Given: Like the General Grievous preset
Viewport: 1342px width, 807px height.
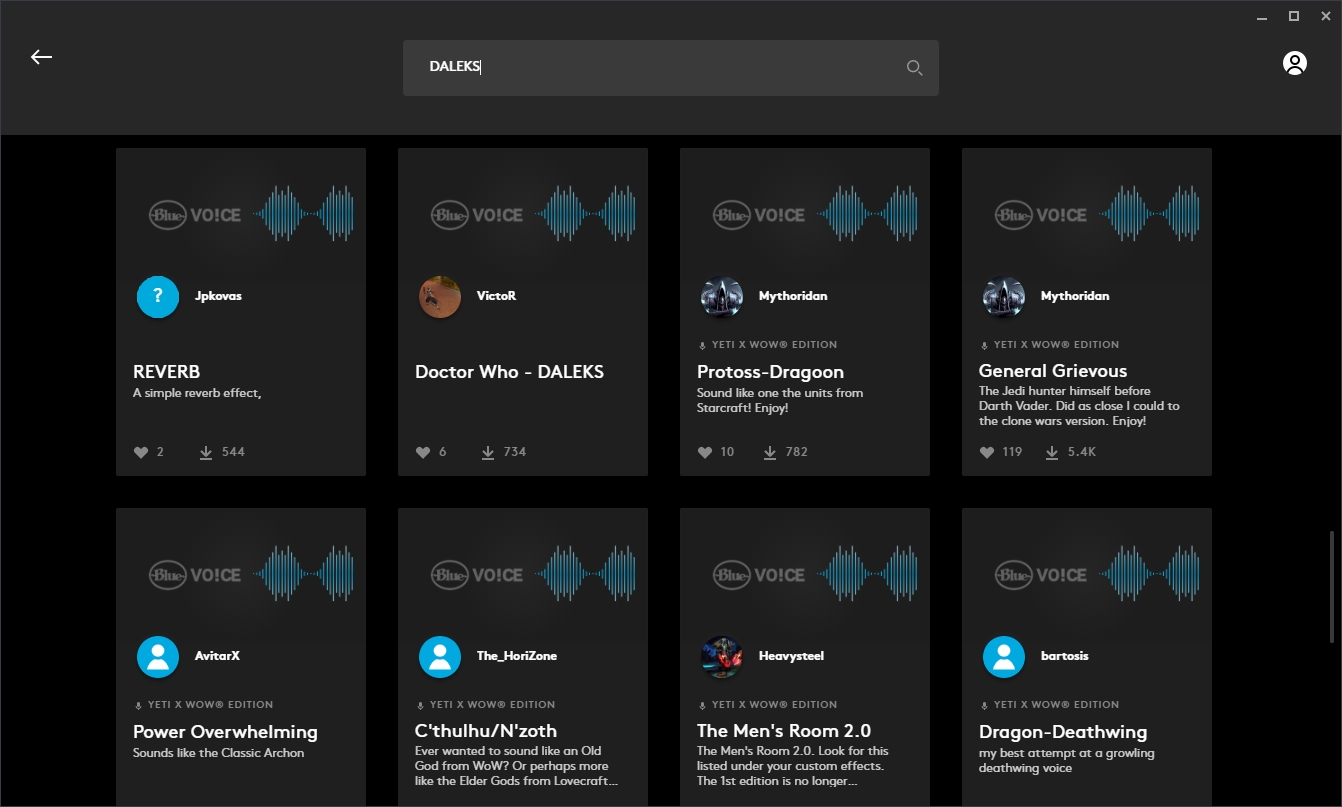Looking at the screenshot, I should [x=987, y=452].
